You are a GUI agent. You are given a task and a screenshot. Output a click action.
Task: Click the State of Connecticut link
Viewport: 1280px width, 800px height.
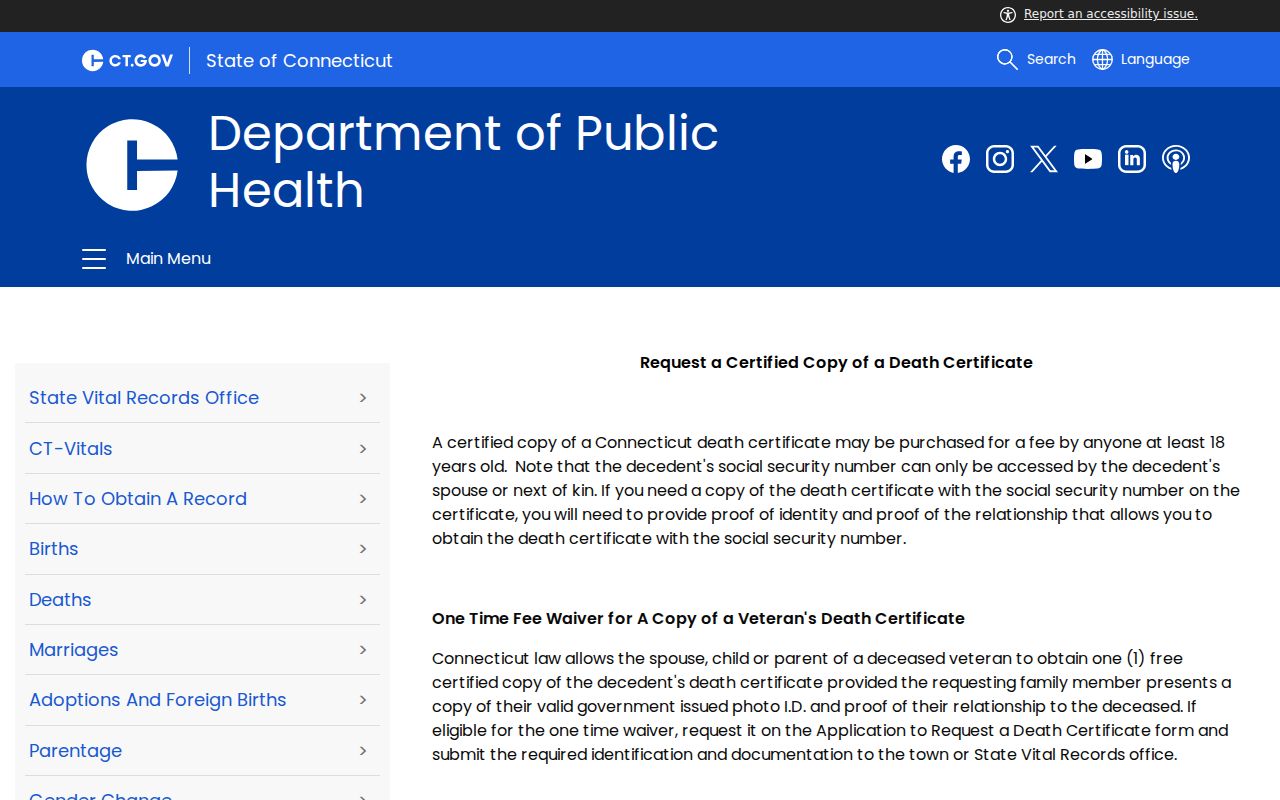coord(299,60)
